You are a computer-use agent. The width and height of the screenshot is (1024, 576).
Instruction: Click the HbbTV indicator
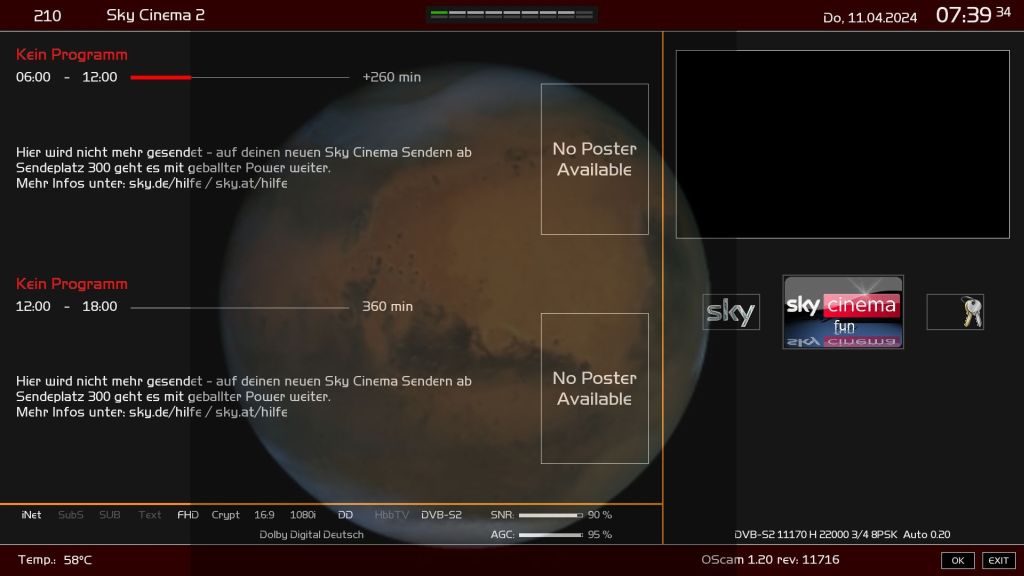click(391, 515)
